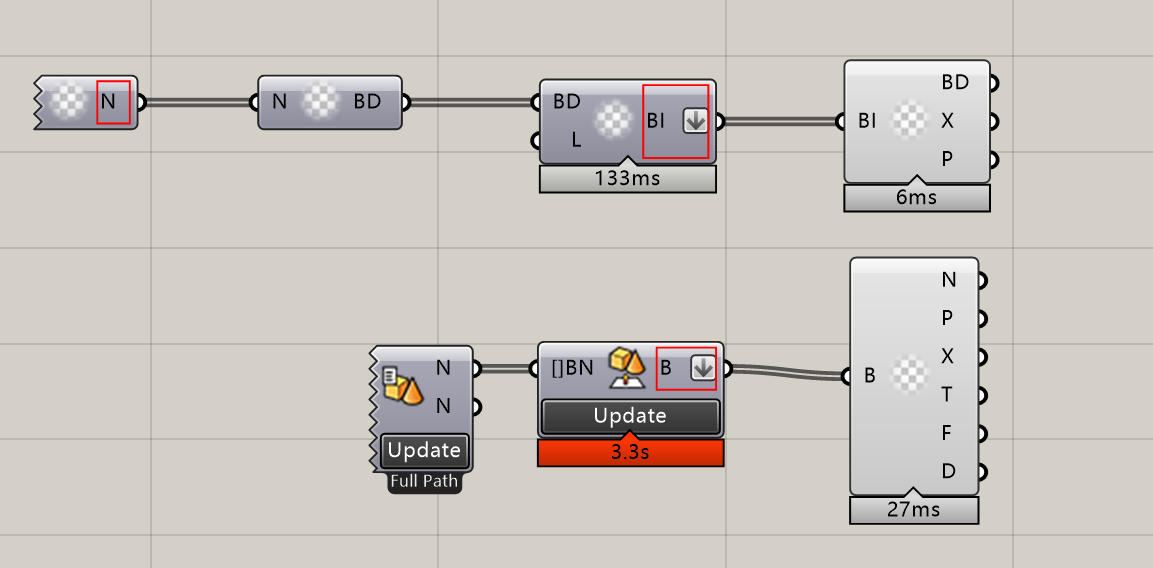
Task: Click the Full Path label
Action: pyautogui.click(x=424, y=483)
